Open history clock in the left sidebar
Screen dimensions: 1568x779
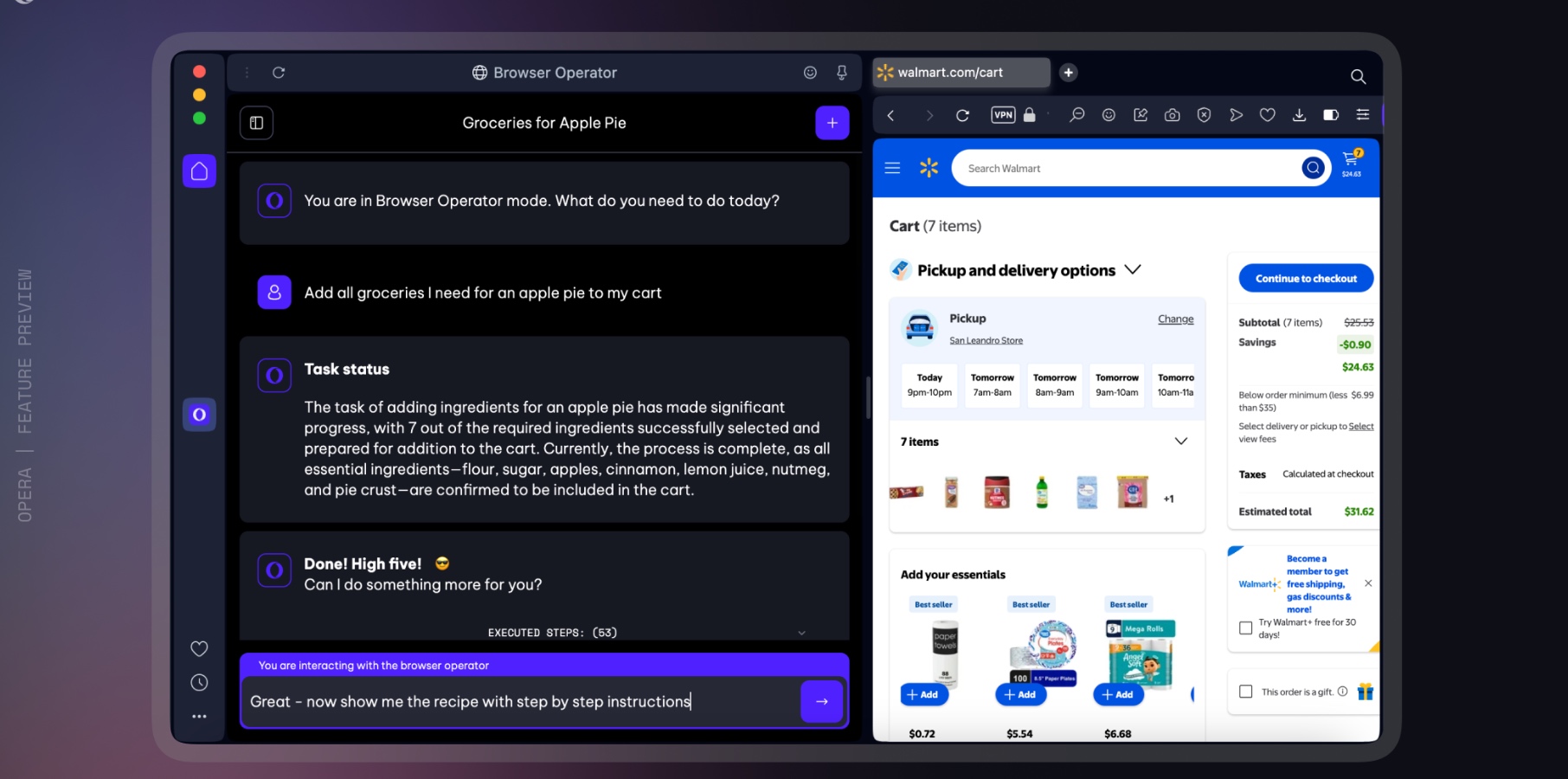(x=199, y=683)
